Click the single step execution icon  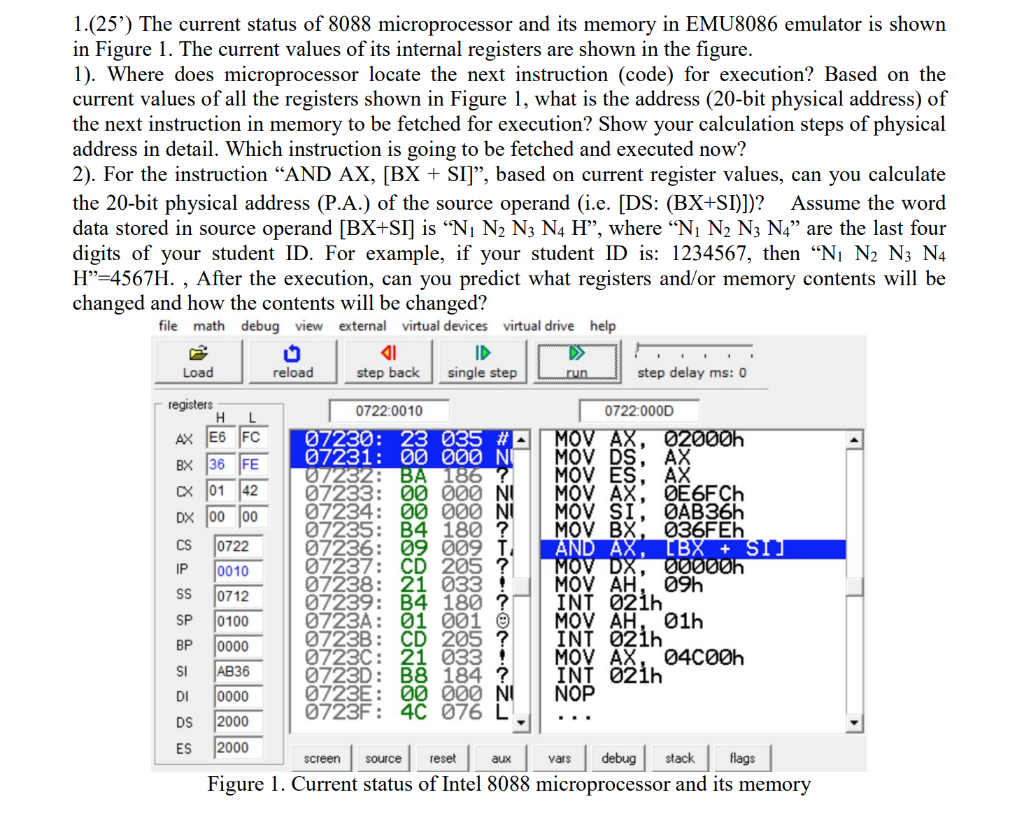point(482,355)
